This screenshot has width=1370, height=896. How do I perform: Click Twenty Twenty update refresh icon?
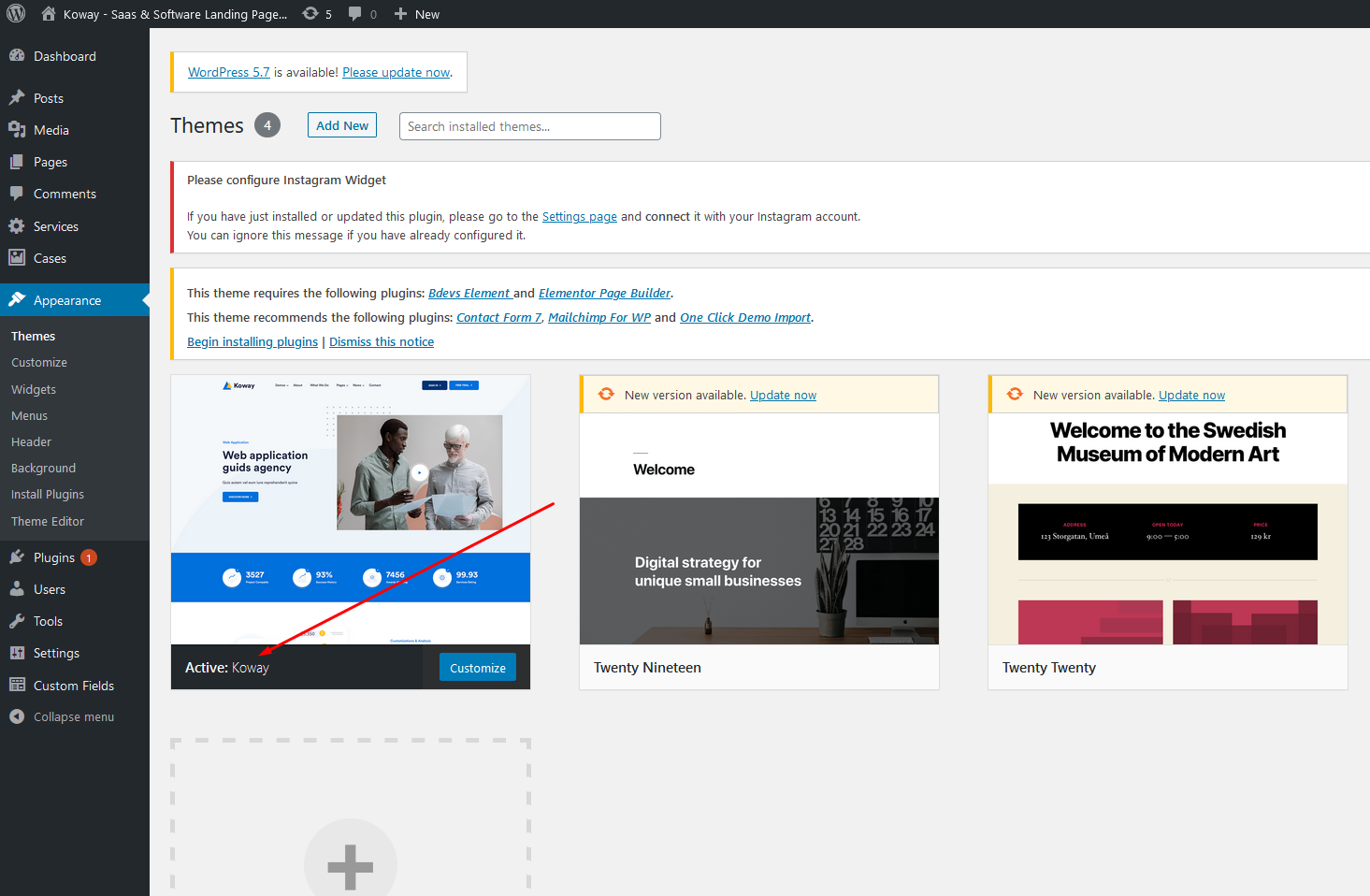(1015, 395)
